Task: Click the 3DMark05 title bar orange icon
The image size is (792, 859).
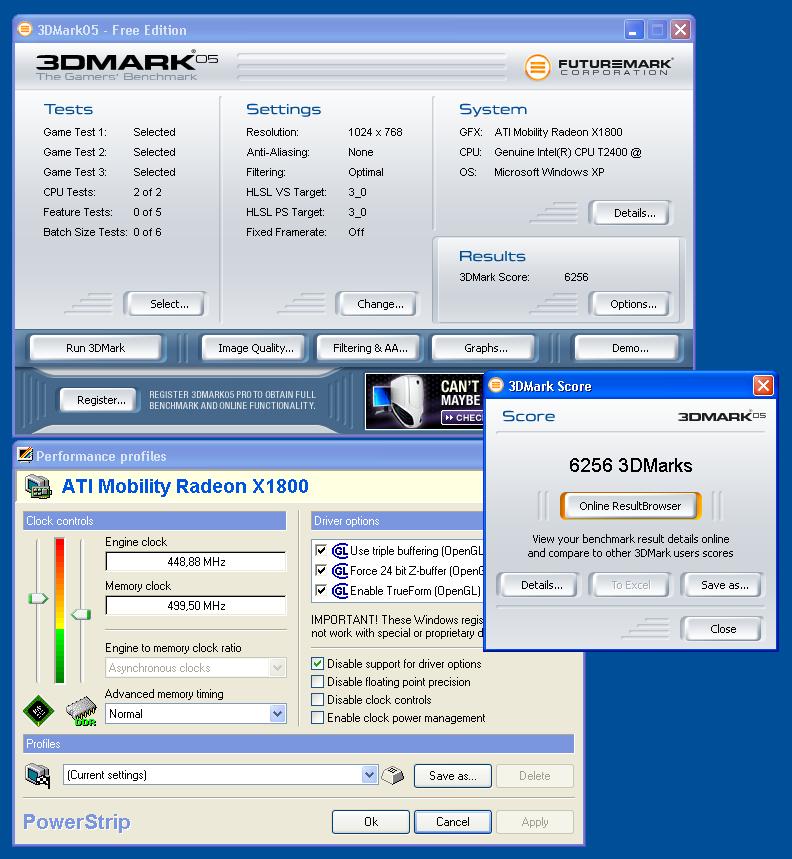Action: pyautogui.click(x=25, y=29)
